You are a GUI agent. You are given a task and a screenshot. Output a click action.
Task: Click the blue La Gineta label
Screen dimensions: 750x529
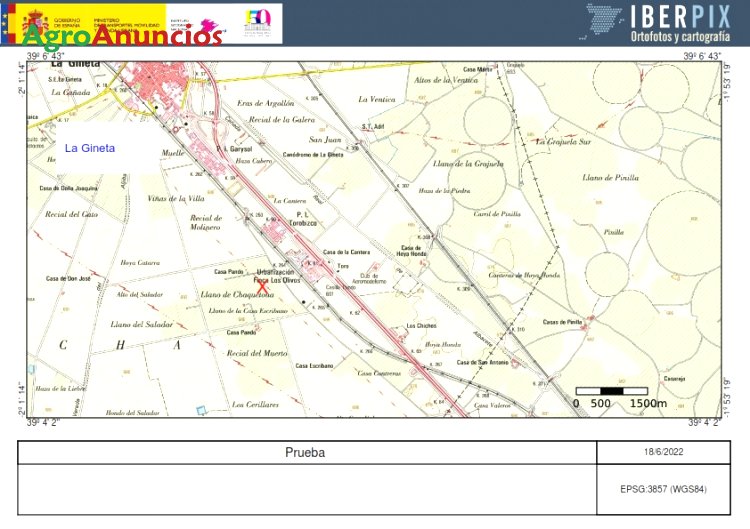click(90, 148)
